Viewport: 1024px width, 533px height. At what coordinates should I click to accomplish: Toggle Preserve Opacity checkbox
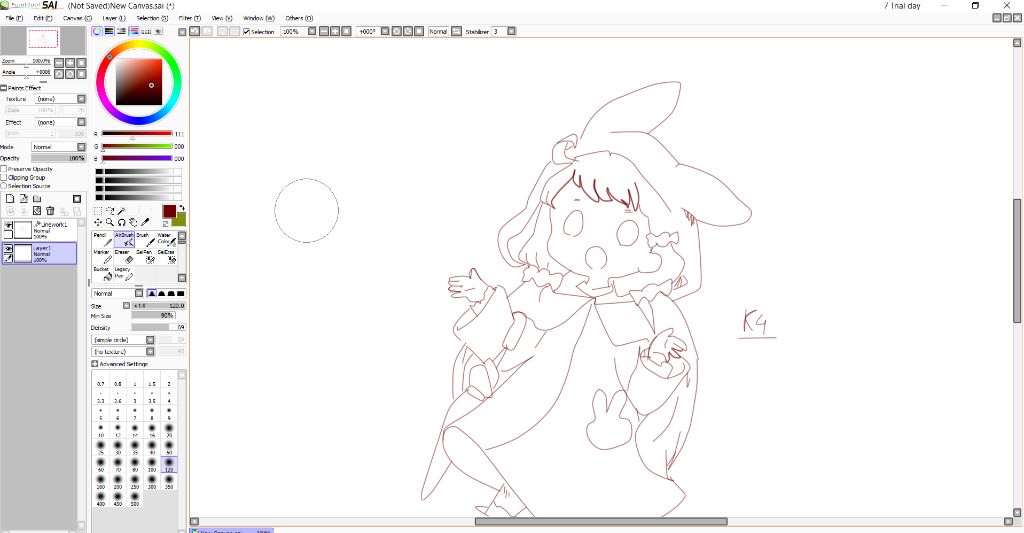[x=4, y=169]
